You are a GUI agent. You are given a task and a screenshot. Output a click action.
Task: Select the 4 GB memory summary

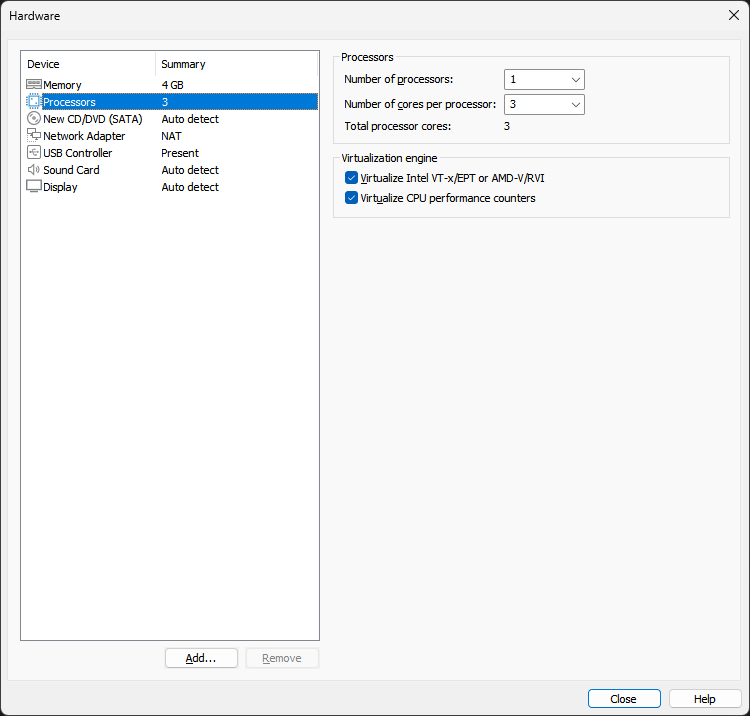coord(172,85)
